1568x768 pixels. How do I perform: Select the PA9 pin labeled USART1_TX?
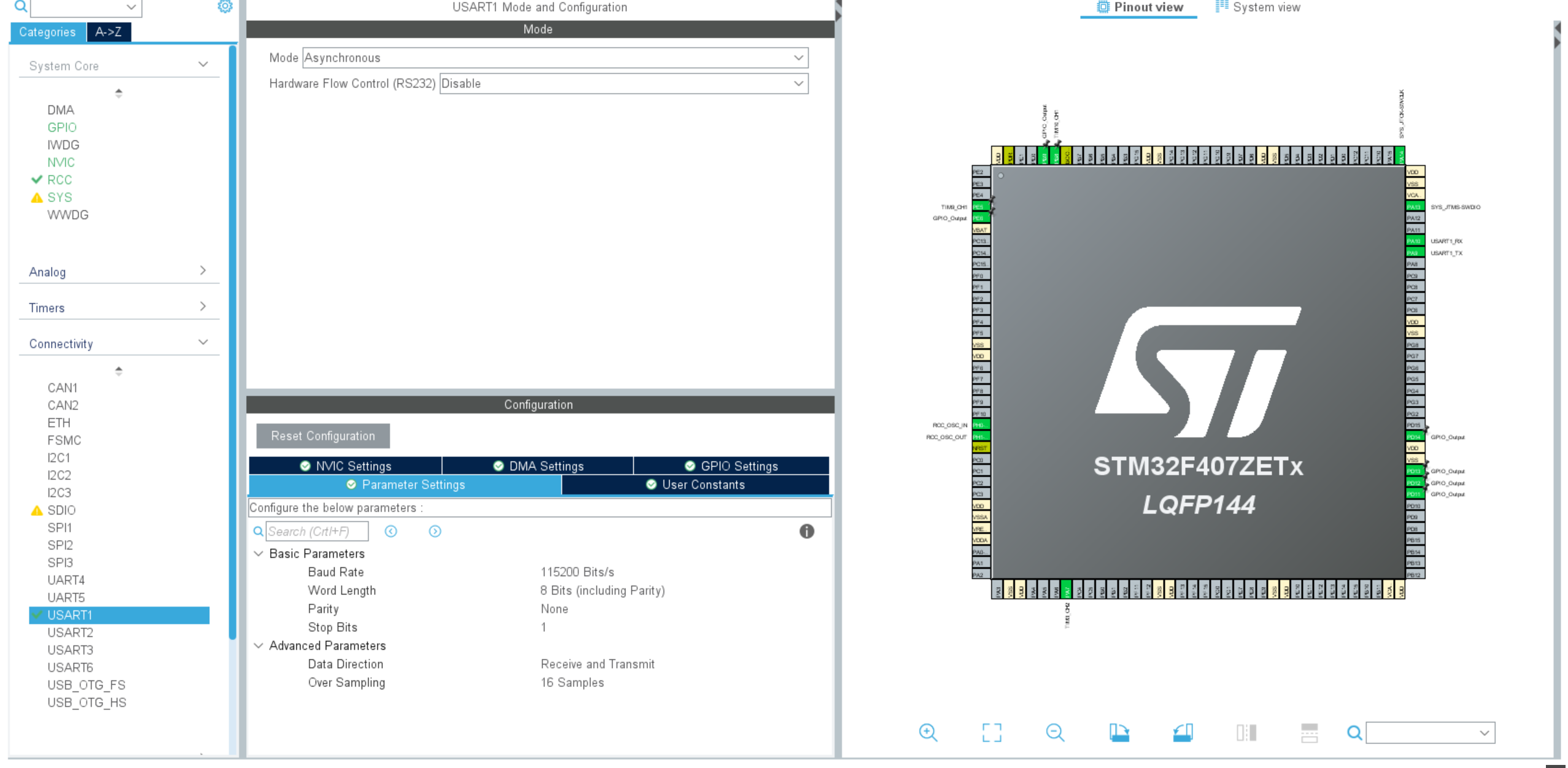[x=1415, y=253]
